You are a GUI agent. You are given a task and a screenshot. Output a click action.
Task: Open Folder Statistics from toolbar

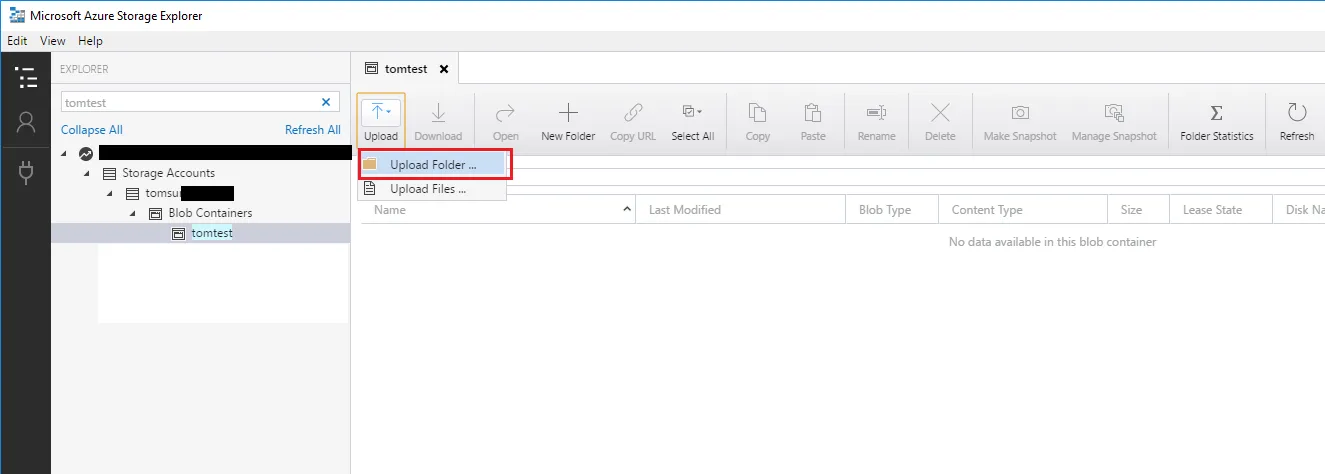[x=1217, y=121]
